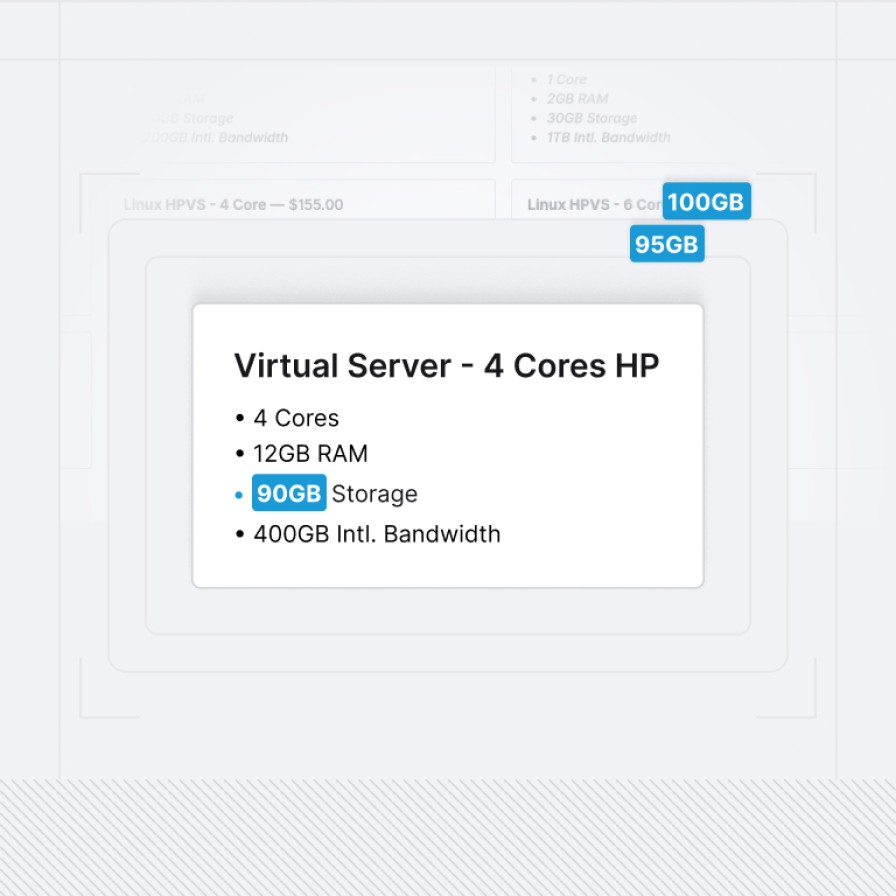Select the 4 Cores list item
Viewport: 896px width, 896px height.
pyautogui.click(x=296, y=418)
